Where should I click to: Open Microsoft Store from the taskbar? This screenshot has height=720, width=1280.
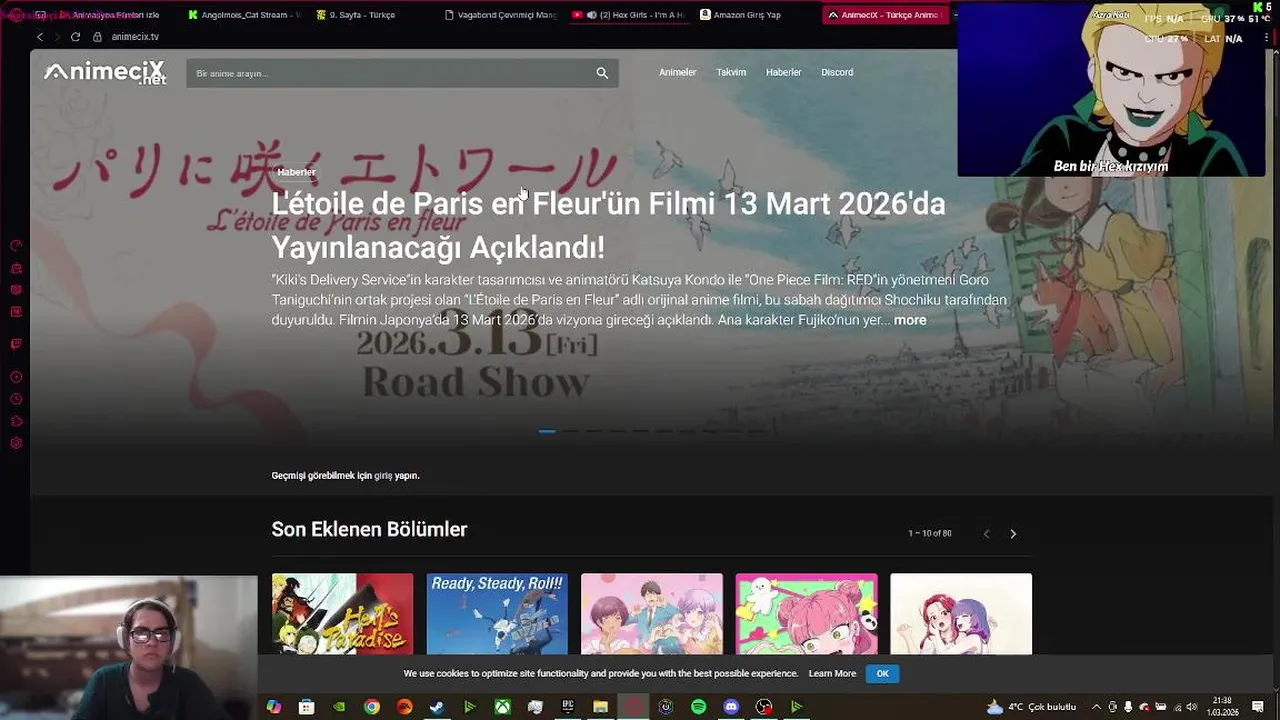(x=307, y=707)
